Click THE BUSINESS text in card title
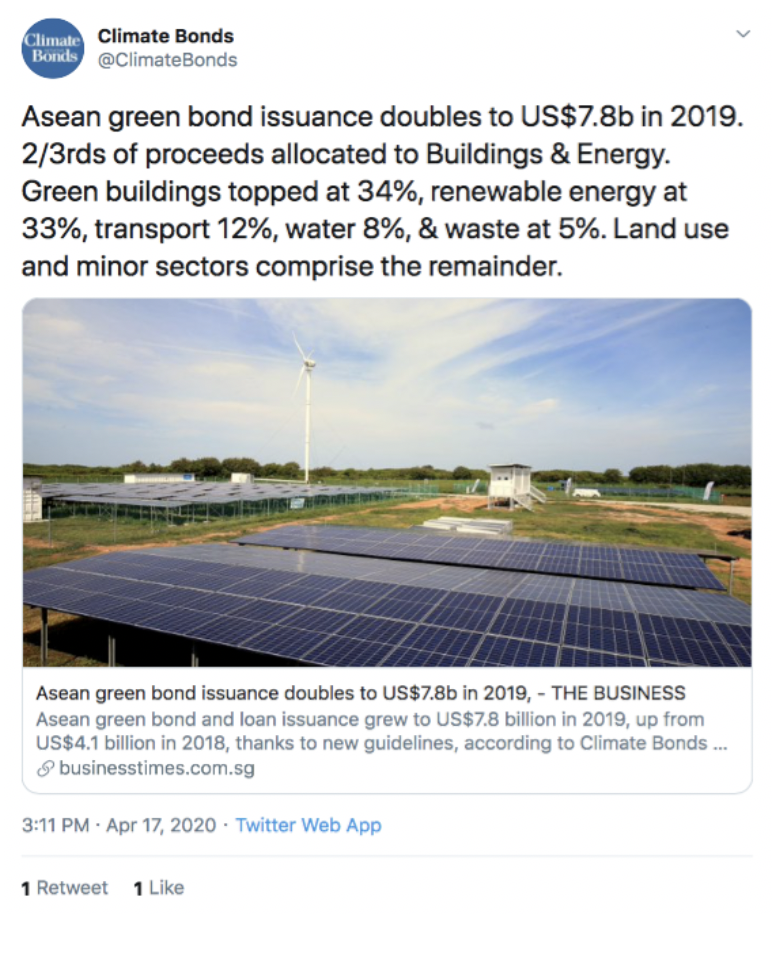 (618, 693)
